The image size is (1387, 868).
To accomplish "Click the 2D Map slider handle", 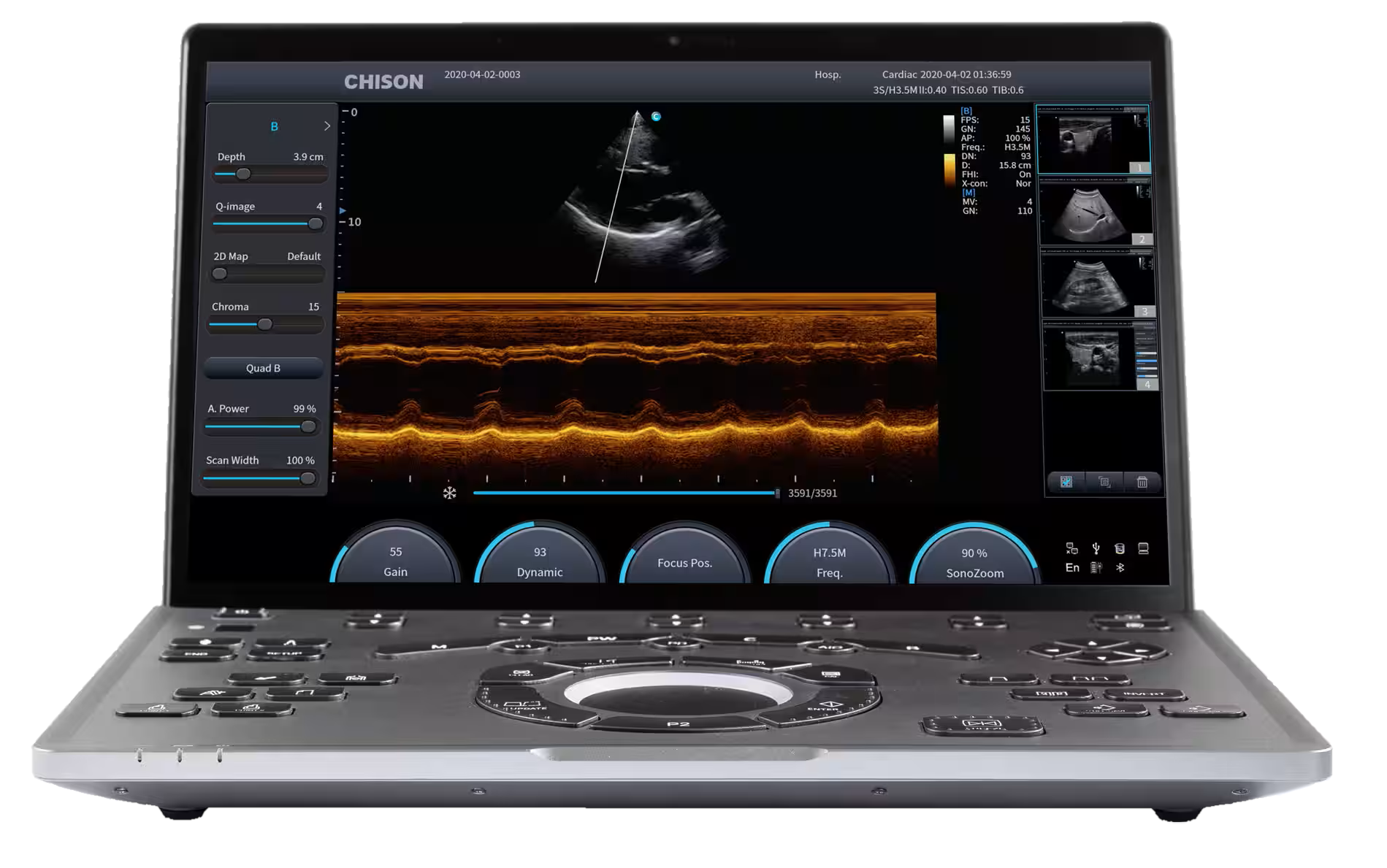I will click(219, 274).
